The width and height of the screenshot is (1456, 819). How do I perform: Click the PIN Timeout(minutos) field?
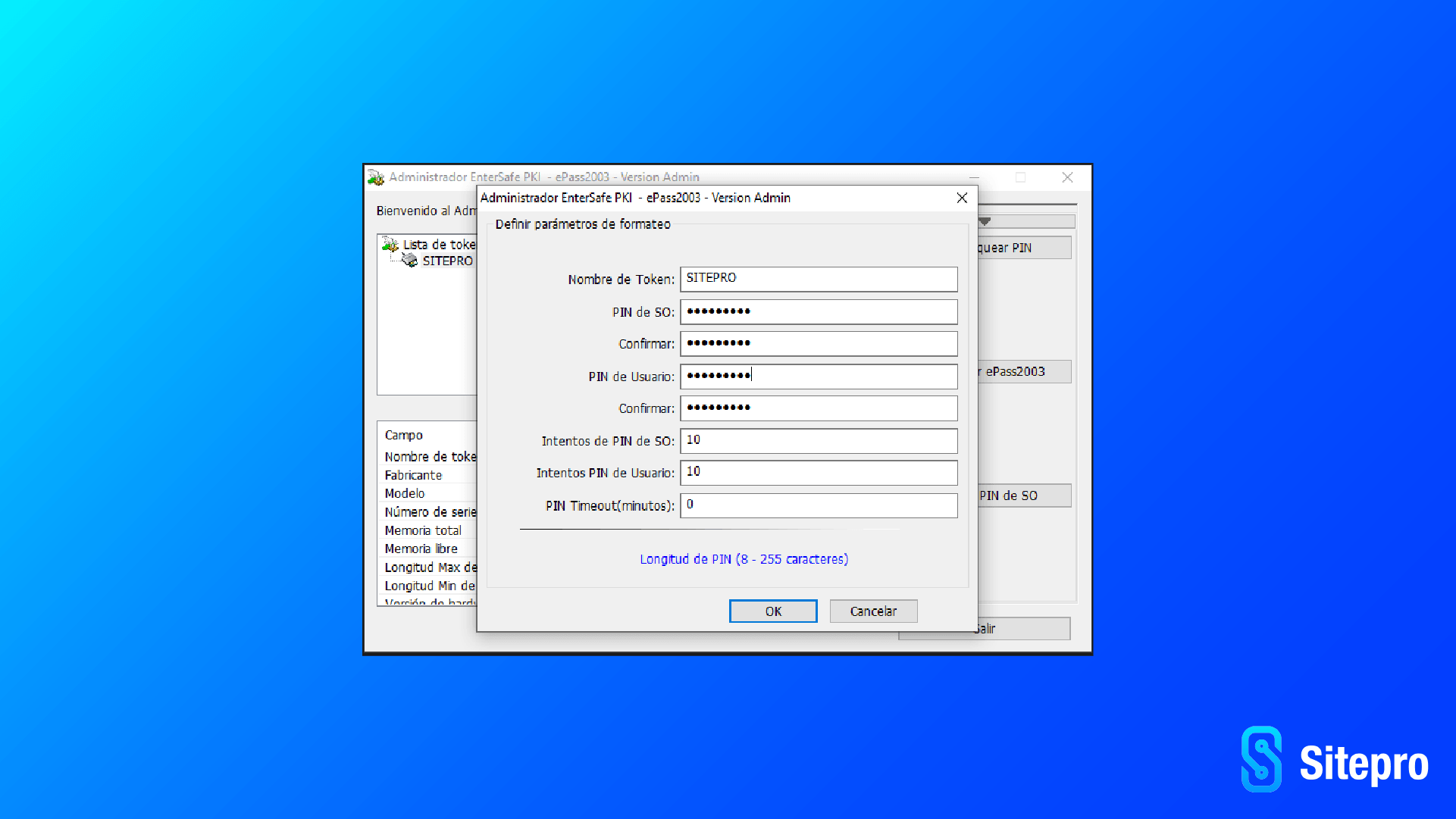click(x=819, y=505)
